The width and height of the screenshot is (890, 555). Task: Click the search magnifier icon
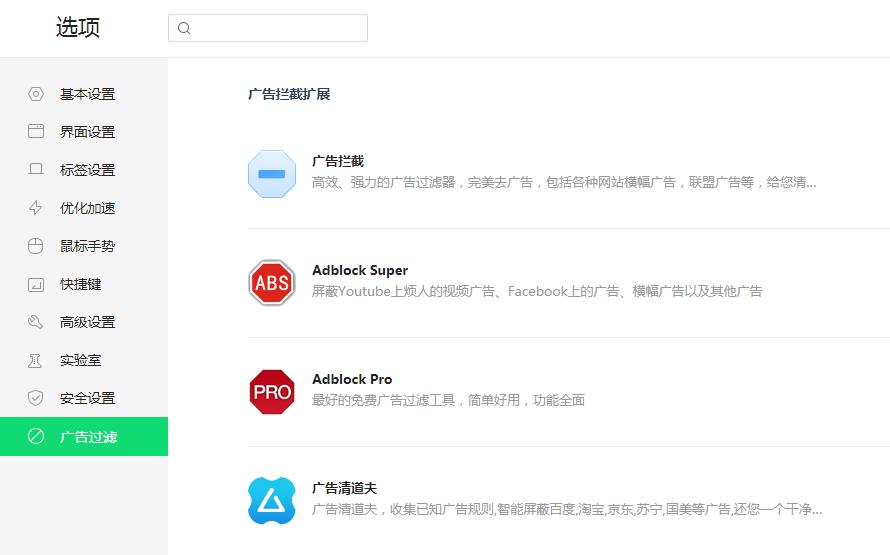(184, 28)
